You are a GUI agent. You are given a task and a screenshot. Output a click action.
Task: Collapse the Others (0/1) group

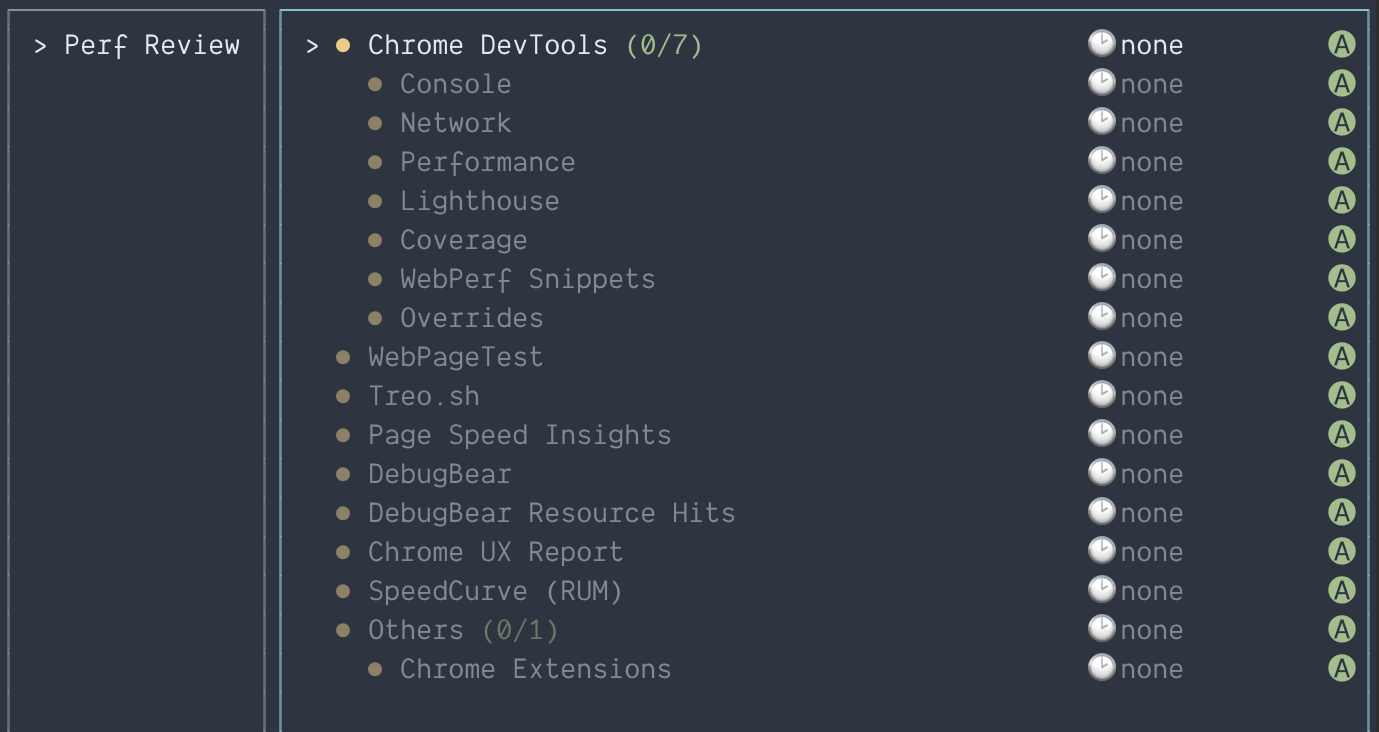pos(343,630)
